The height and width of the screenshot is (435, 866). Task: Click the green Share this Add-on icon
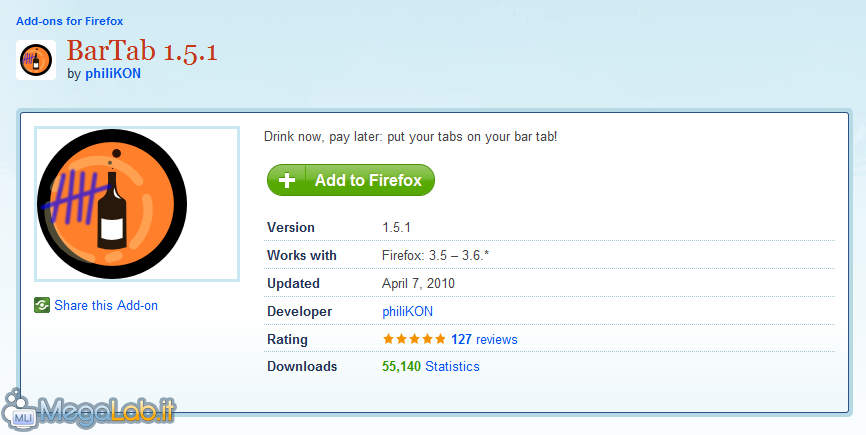[x=42, y=305]
